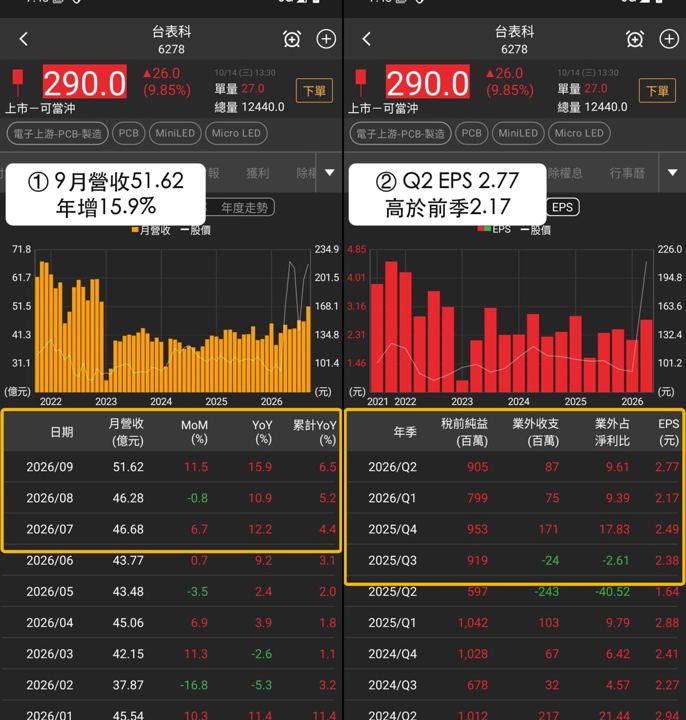Click the 月營收 orange legend marker
The image size is (686, 720).
point(135,230)
